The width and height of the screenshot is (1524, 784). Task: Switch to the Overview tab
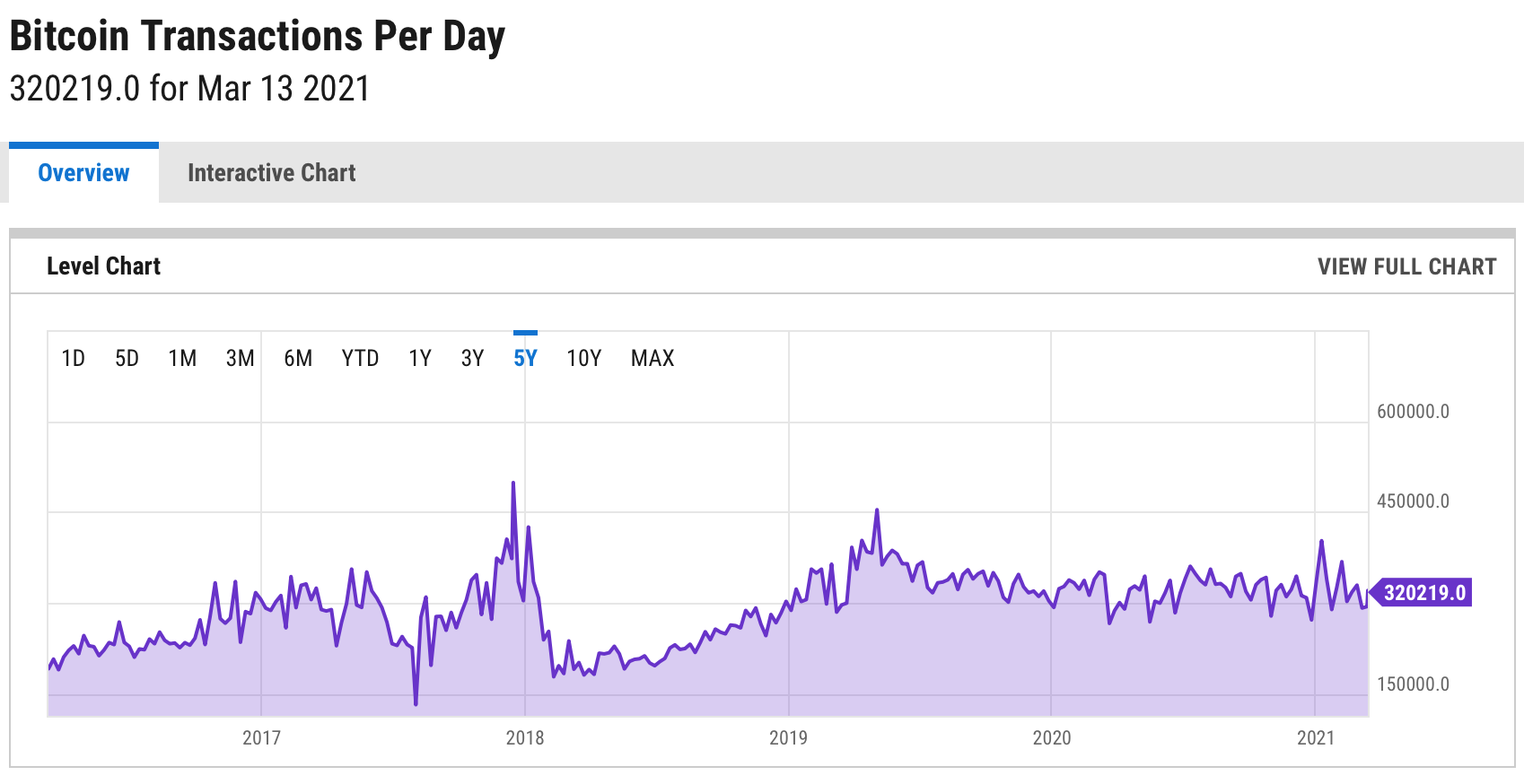click(x=83, y=172)
